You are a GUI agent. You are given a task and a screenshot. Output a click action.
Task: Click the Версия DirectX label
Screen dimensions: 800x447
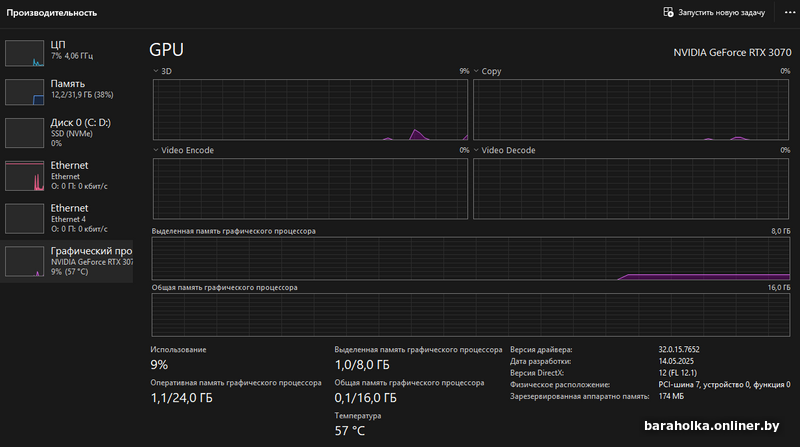(x=537, y=373)
